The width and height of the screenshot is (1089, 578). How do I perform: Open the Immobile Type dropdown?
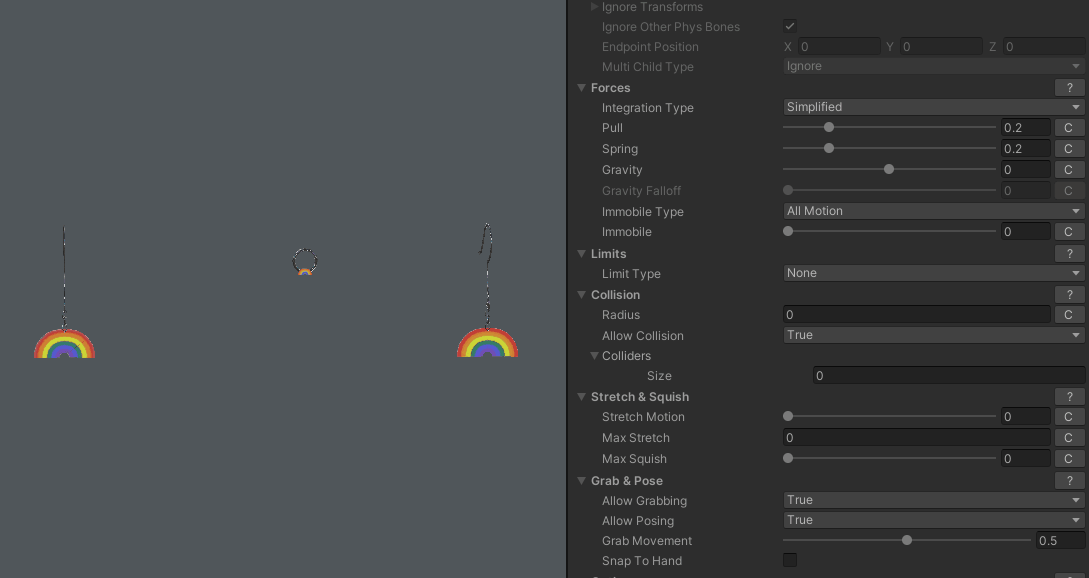(933, 211)
